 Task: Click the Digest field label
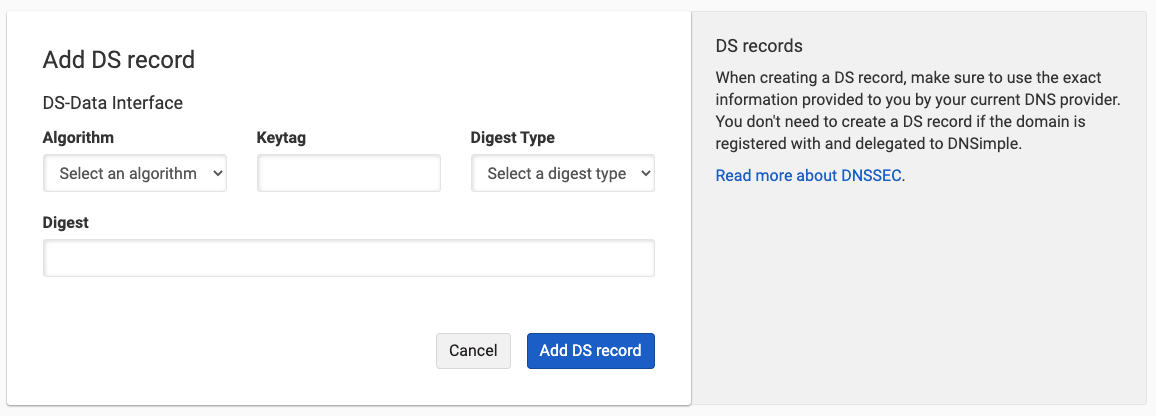[x=66, y=222]
